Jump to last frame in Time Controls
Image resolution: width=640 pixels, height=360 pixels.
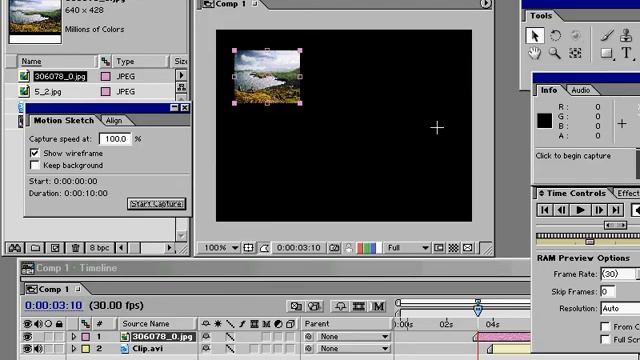pyautogui.click(x=616, y=210)
